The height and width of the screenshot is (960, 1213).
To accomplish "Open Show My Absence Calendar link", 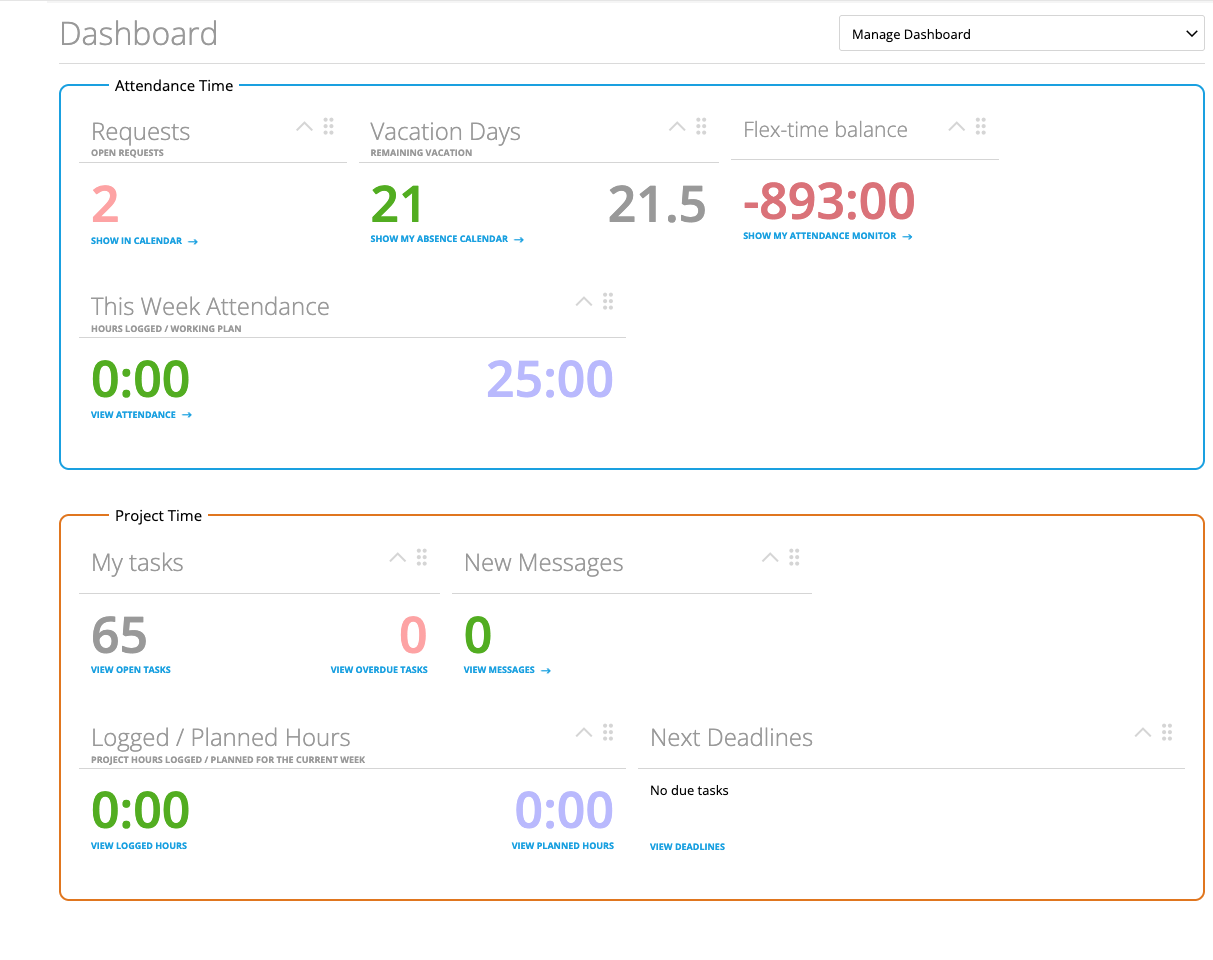I will tap(446, 239).
